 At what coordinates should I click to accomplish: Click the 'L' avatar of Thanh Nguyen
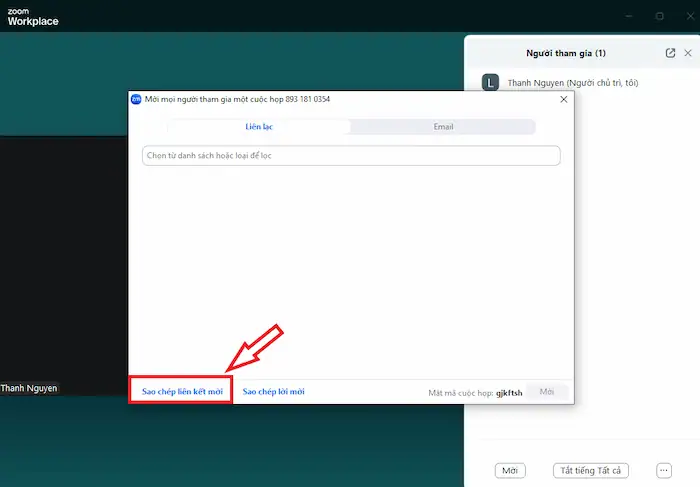(x=490, y=83)
